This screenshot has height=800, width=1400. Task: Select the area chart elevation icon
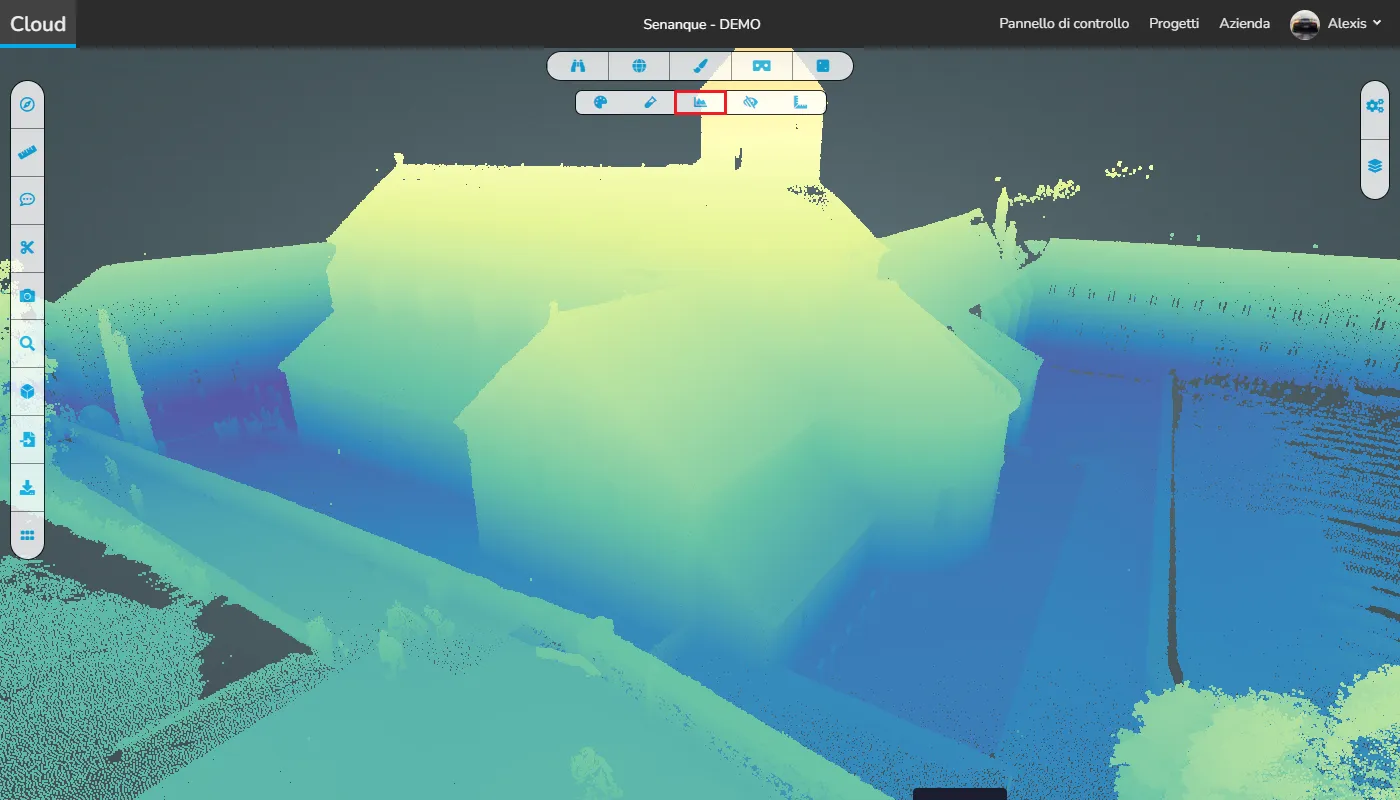(x=700, y=102)
